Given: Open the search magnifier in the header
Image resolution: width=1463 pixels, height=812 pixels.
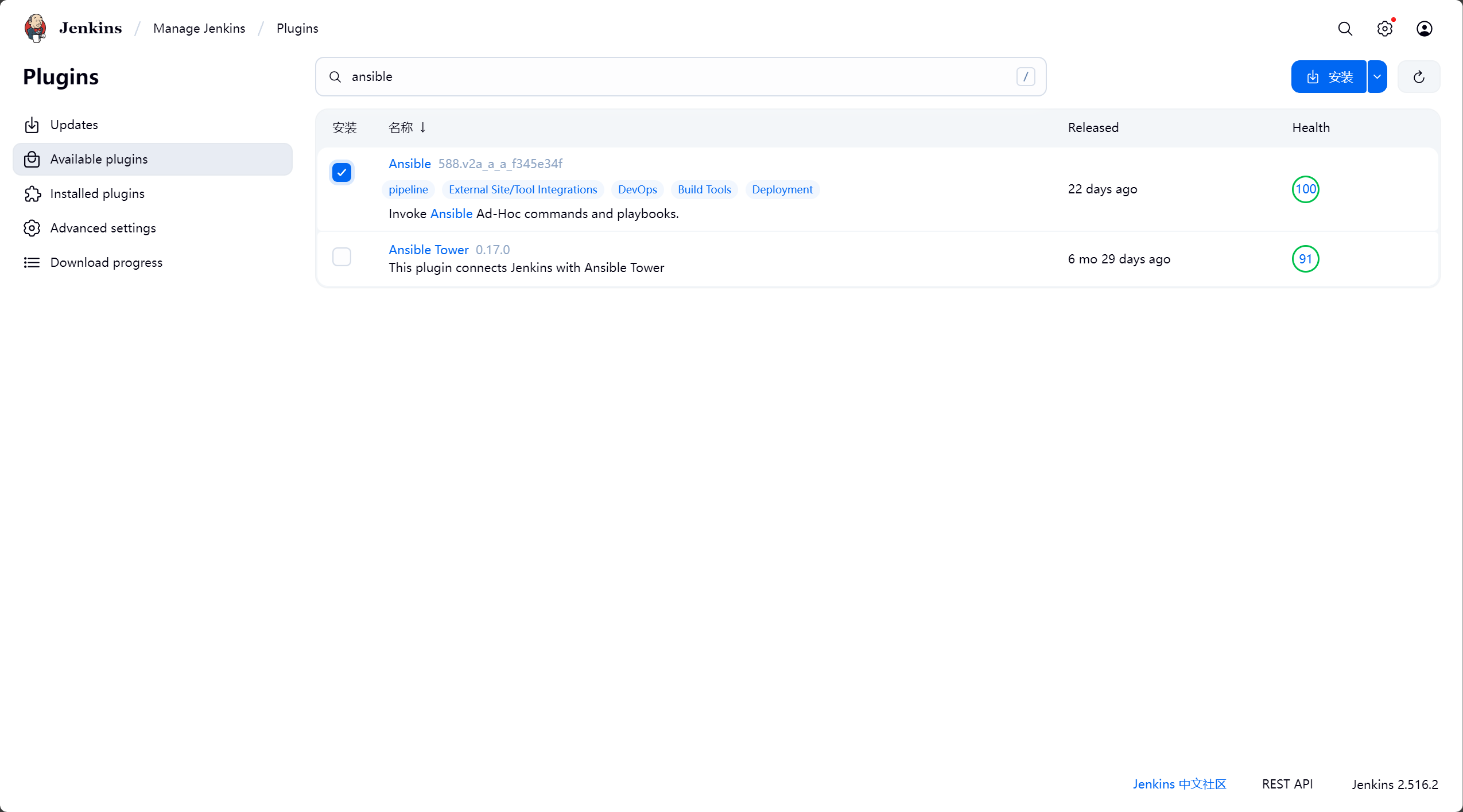Looking at the screenshot, I should point(1345,29).
